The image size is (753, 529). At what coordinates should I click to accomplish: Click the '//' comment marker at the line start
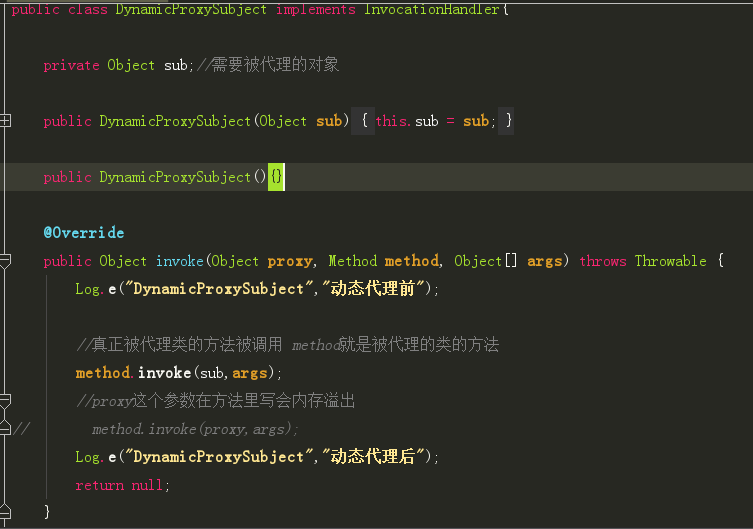click(x=22, y=428)
